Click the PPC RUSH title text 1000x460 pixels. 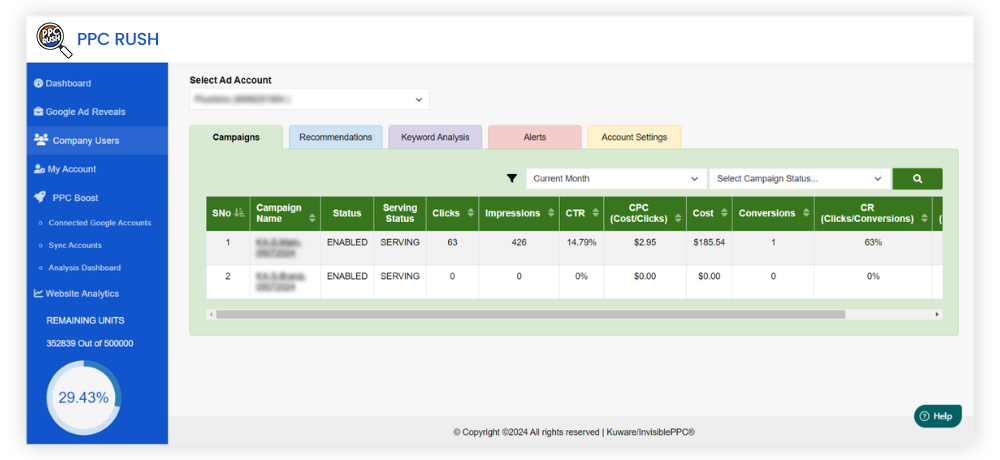[x=118, y=40]
